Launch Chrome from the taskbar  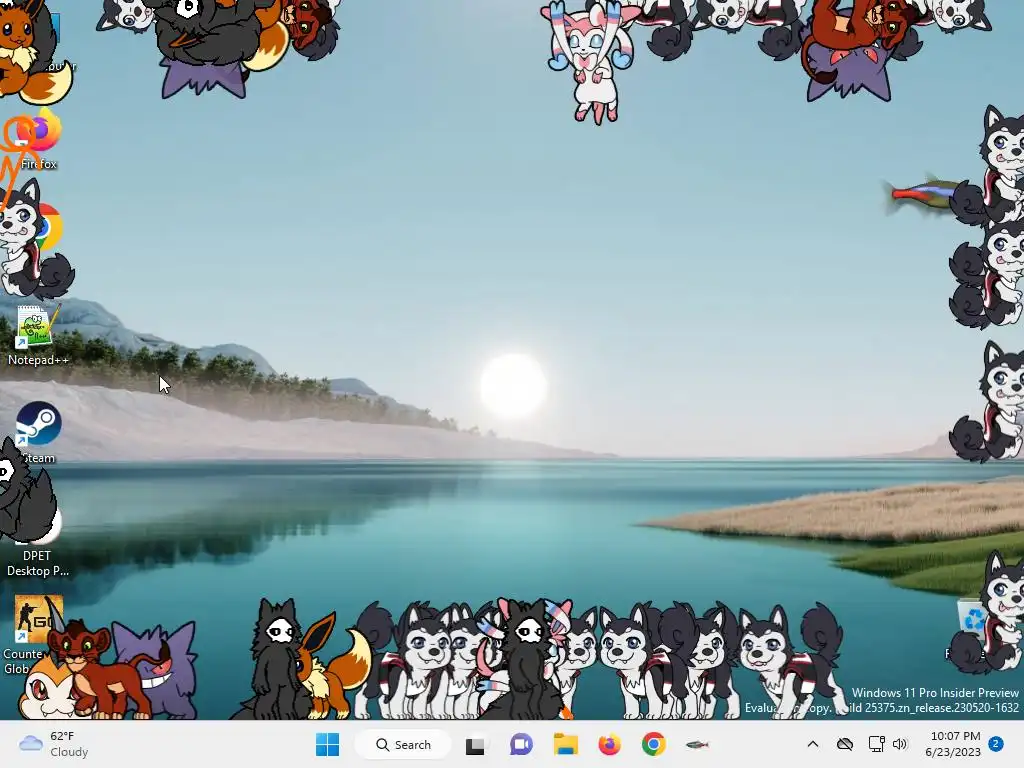[x=653, y=744]
